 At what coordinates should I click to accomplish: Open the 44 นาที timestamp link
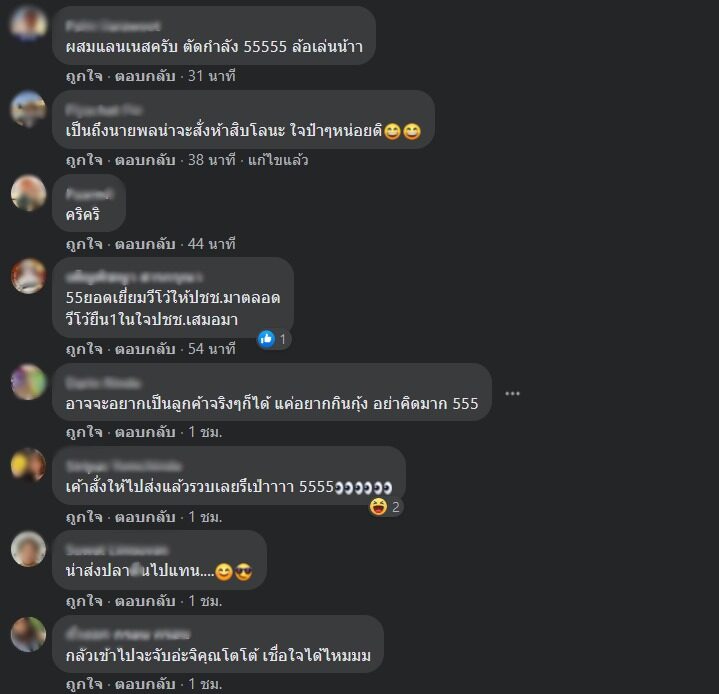coord(211,244)
